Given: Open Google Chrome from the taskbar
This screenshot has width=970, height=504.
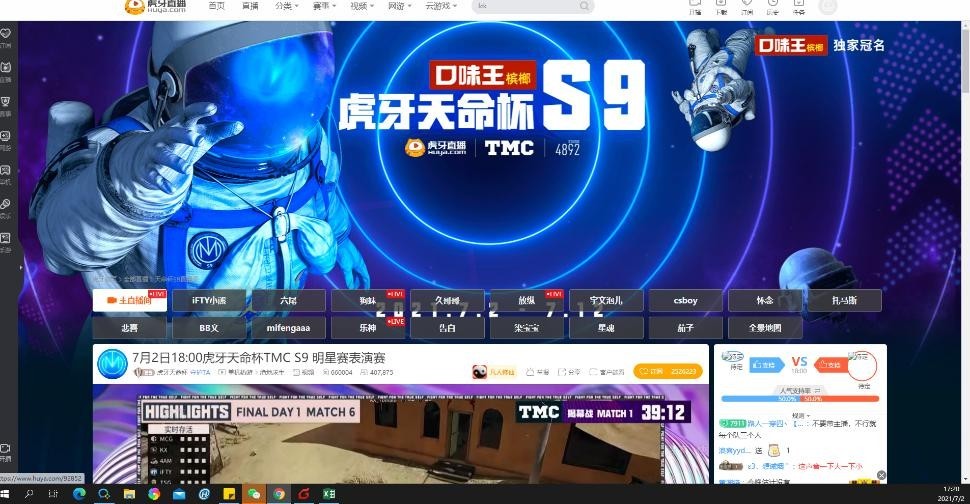Looking at the screenshot, I should (279, 494).
